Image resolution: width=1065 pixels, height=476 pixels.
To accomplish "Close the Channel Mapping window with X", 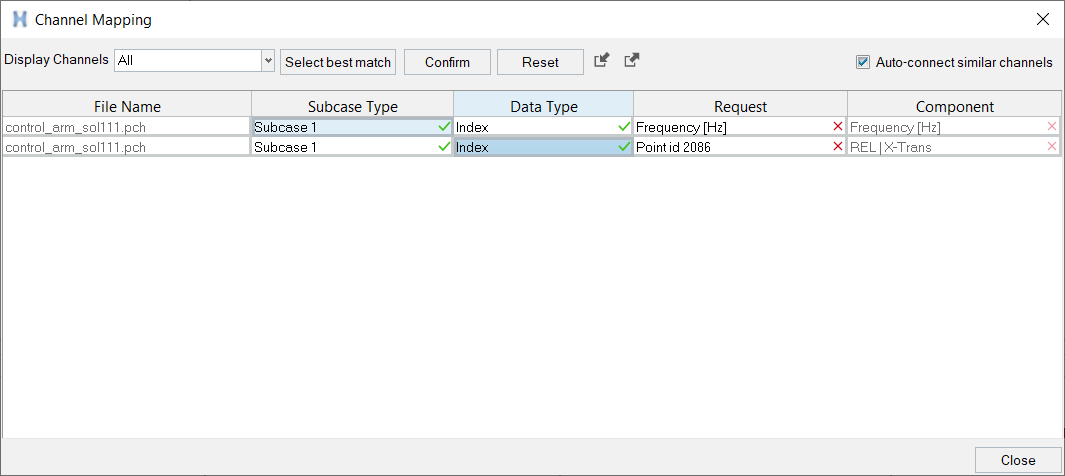I will point(1043,19).
